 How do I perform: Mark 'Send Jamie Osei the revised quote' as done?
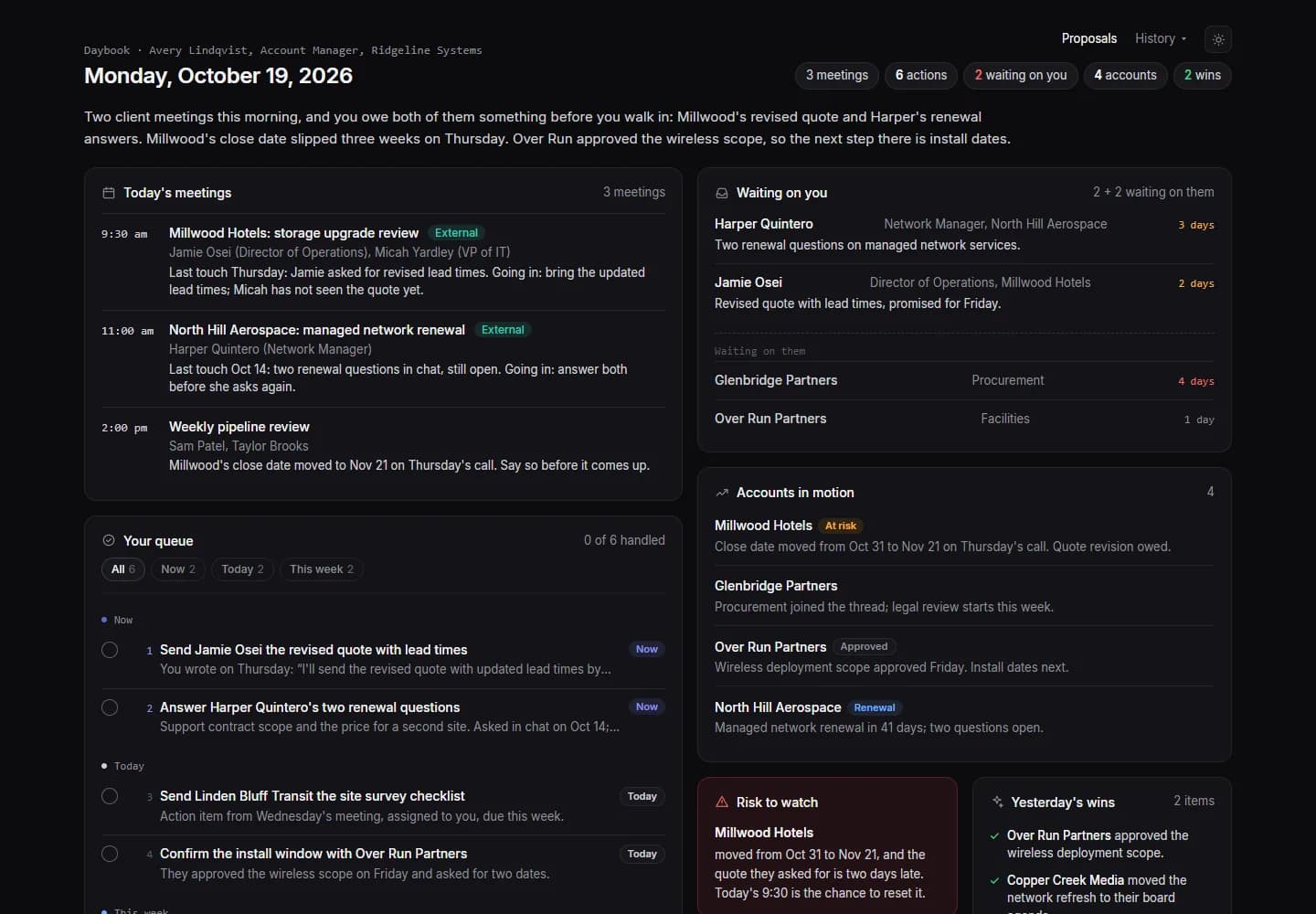click(x=110, y=650)
